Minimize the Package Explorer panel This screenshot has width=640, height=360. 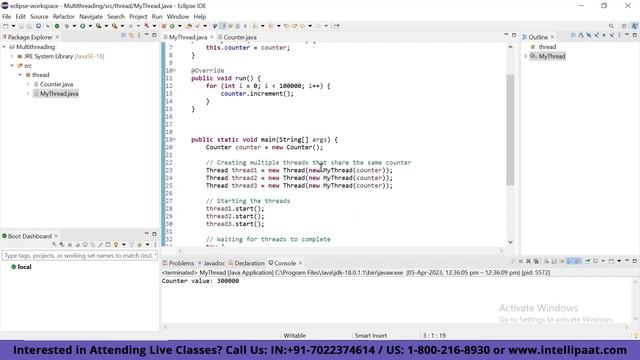click(x=147, y=36)
